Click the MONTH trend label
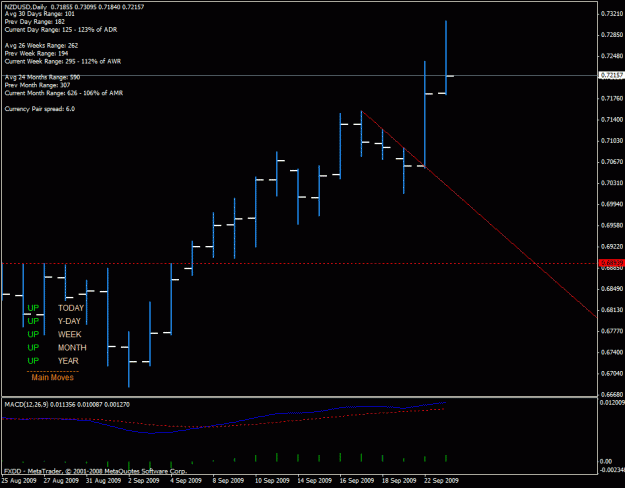Viewport: 625px width, 488px height. (x=72, y=348)
